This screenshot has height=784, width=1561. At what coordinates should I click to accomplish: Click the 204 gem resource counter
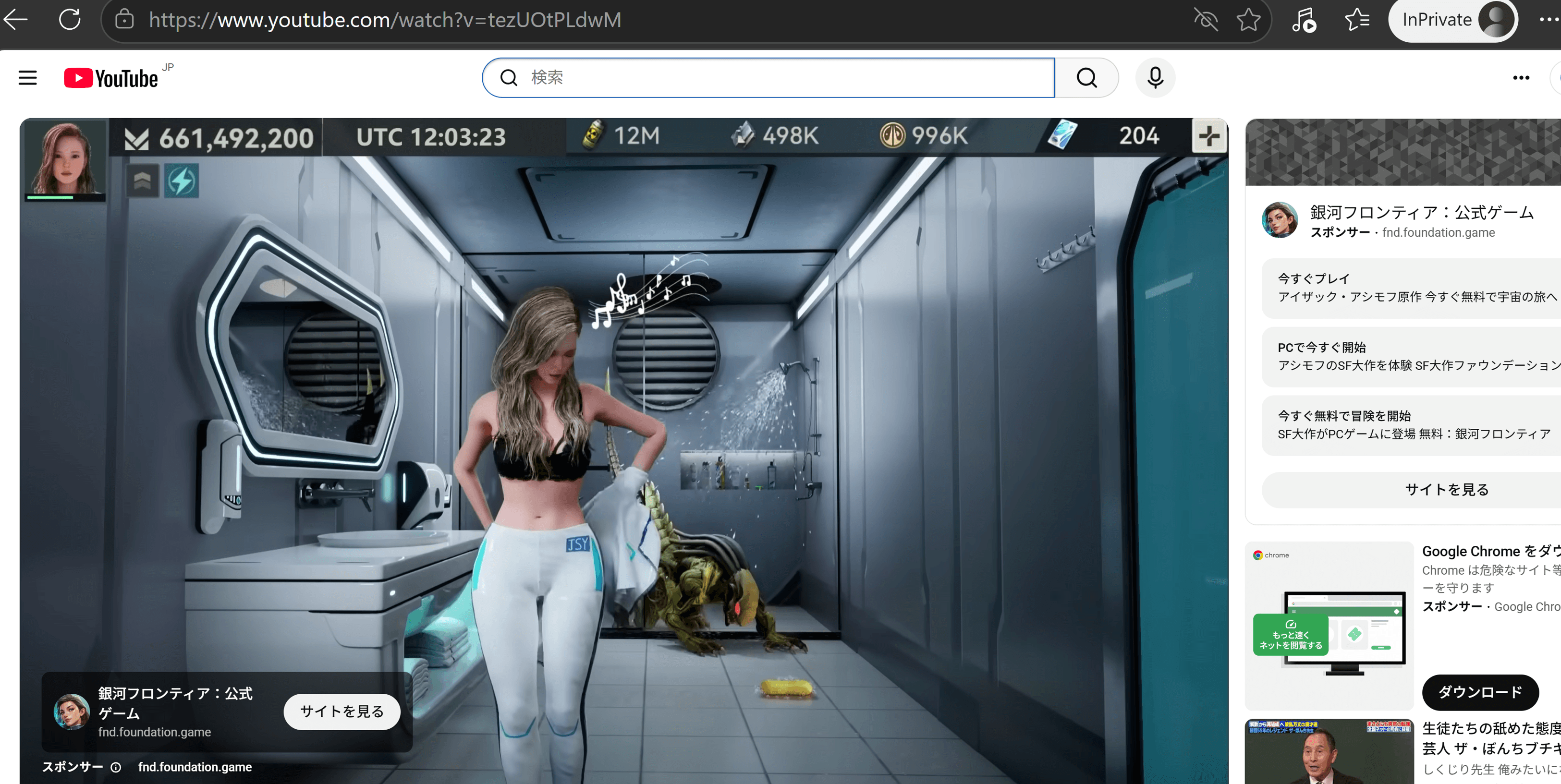pos(1104,136)
